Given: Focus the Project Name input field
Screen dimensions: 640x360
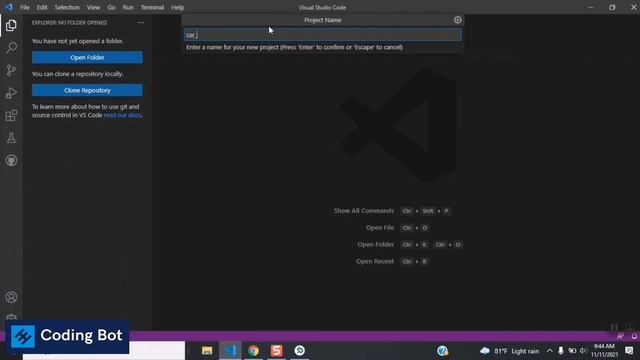Looking at the screenshot, I should pos(322,35).
